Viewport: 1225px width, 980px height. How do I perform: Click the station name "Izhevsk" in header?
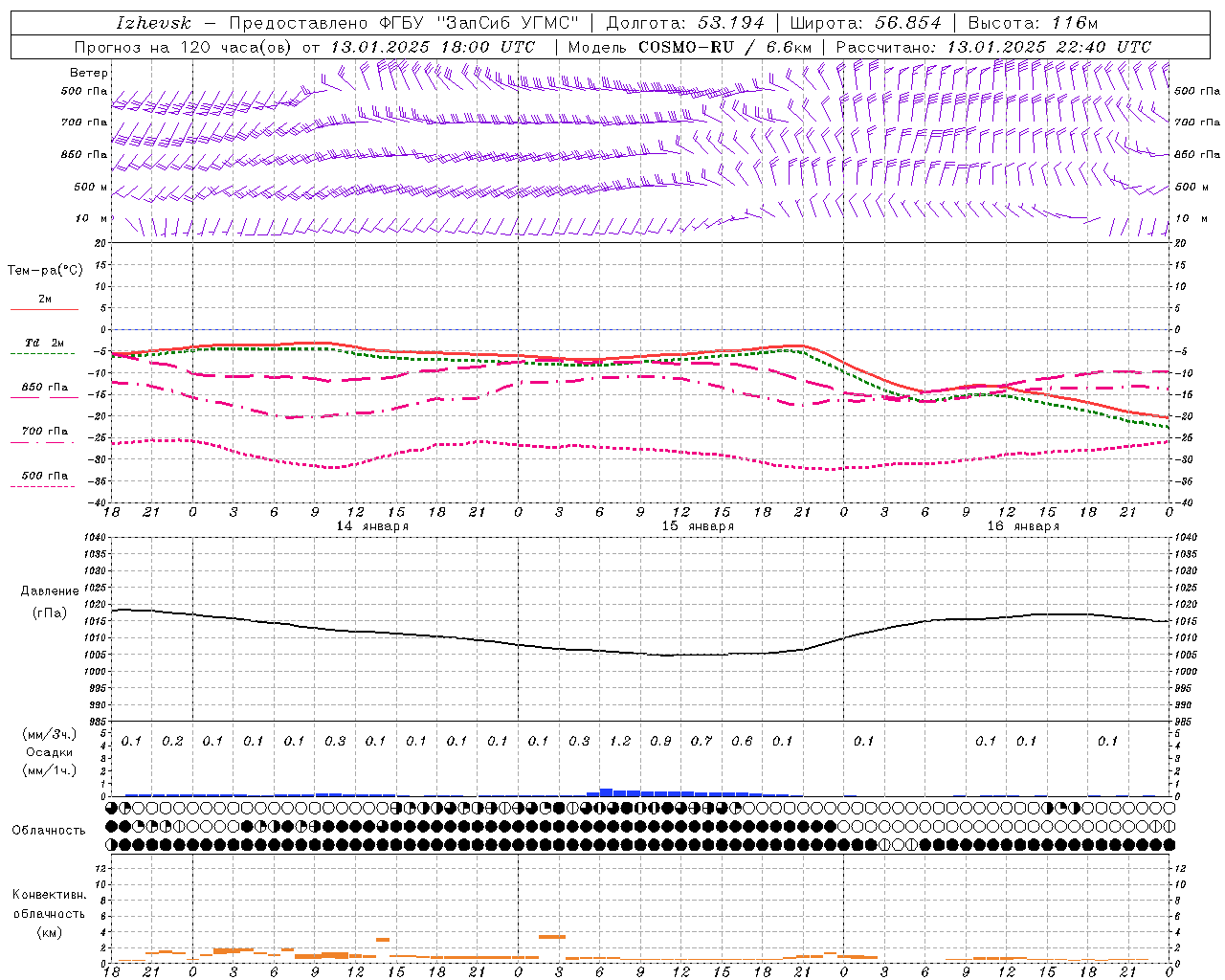(153, 23)
